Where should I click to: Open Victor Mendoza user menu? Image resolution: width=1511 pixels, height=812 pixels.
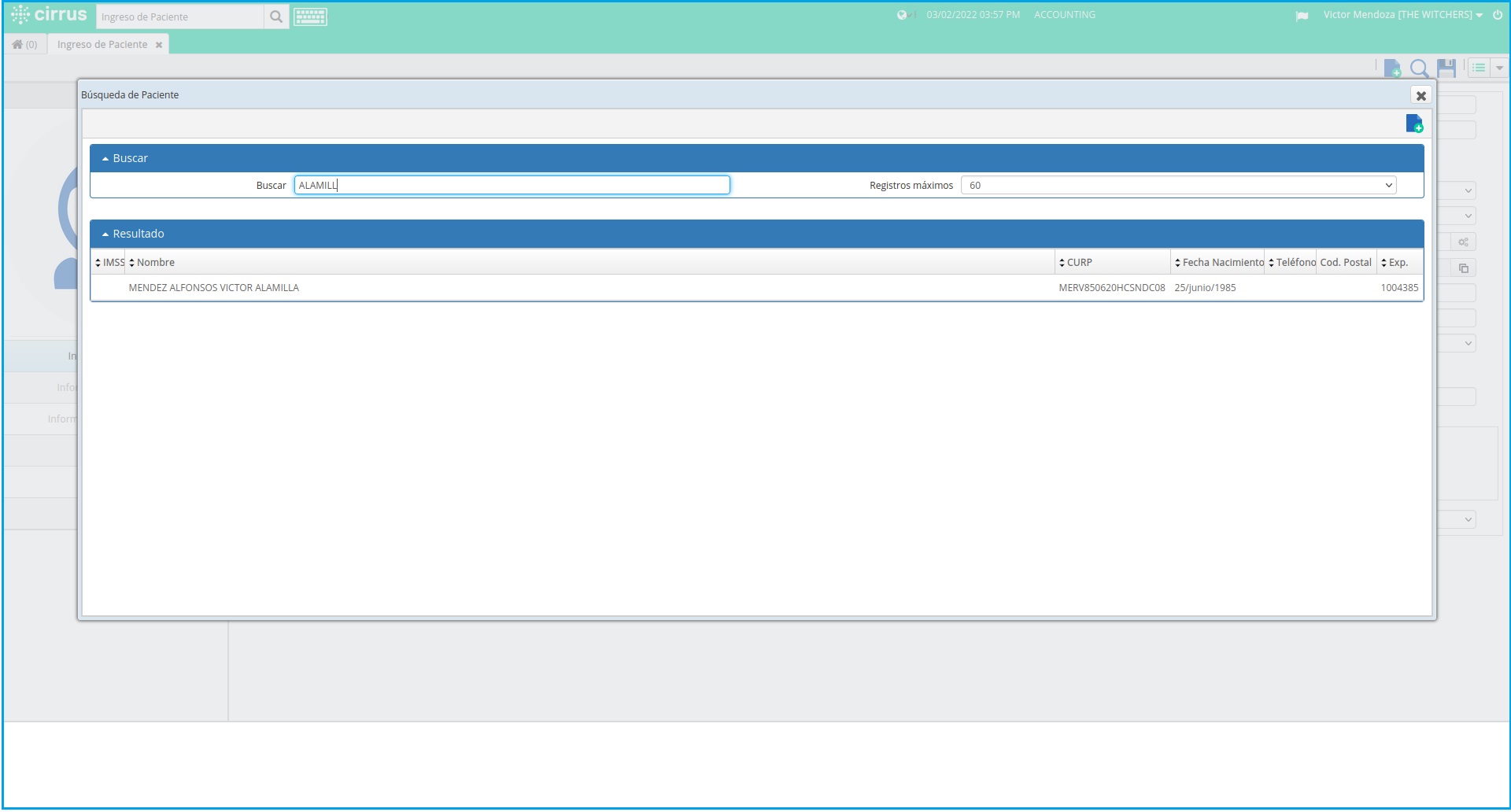pos(1402,15)
